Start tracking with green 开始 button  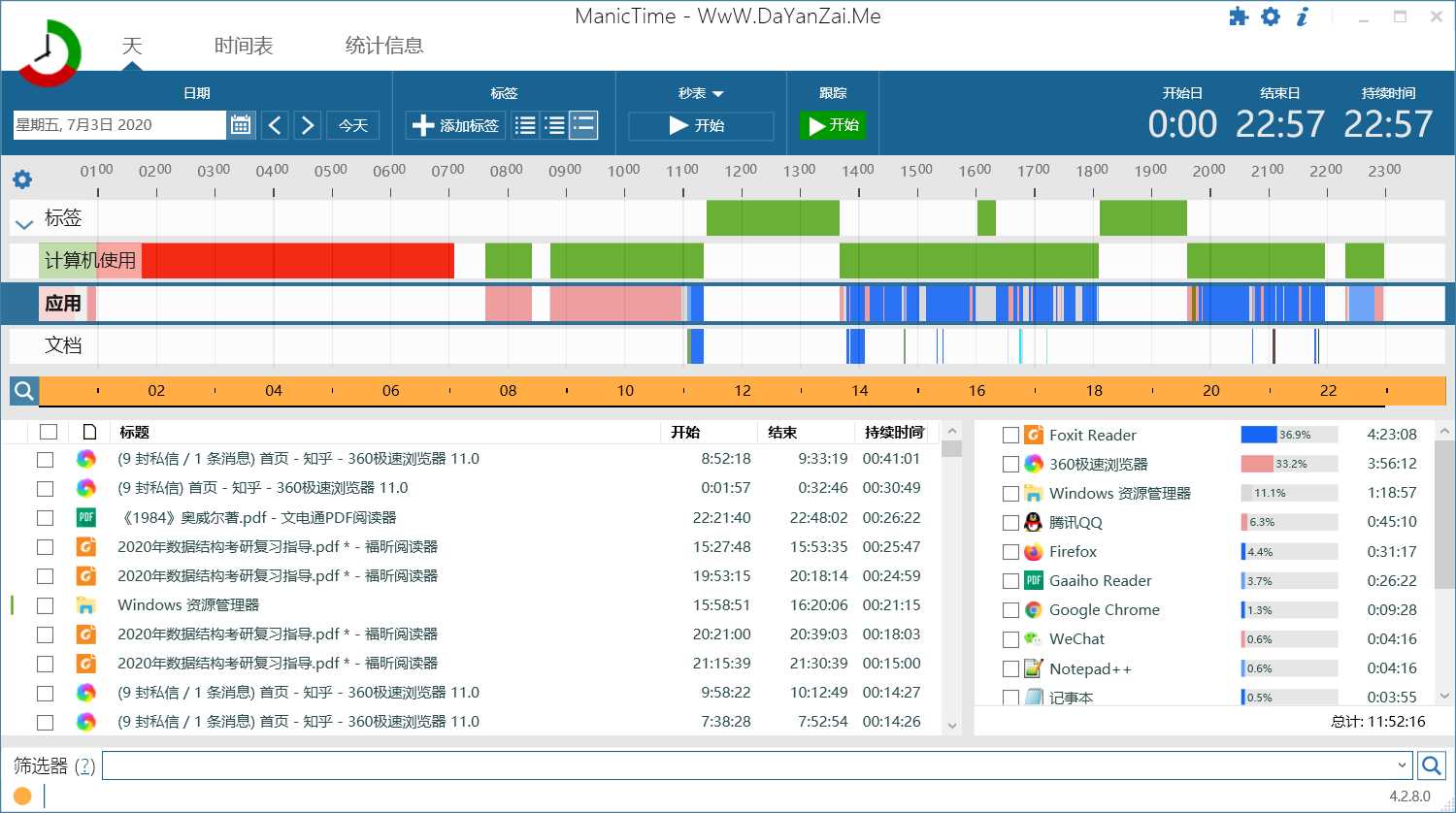(x=833, y=125)
